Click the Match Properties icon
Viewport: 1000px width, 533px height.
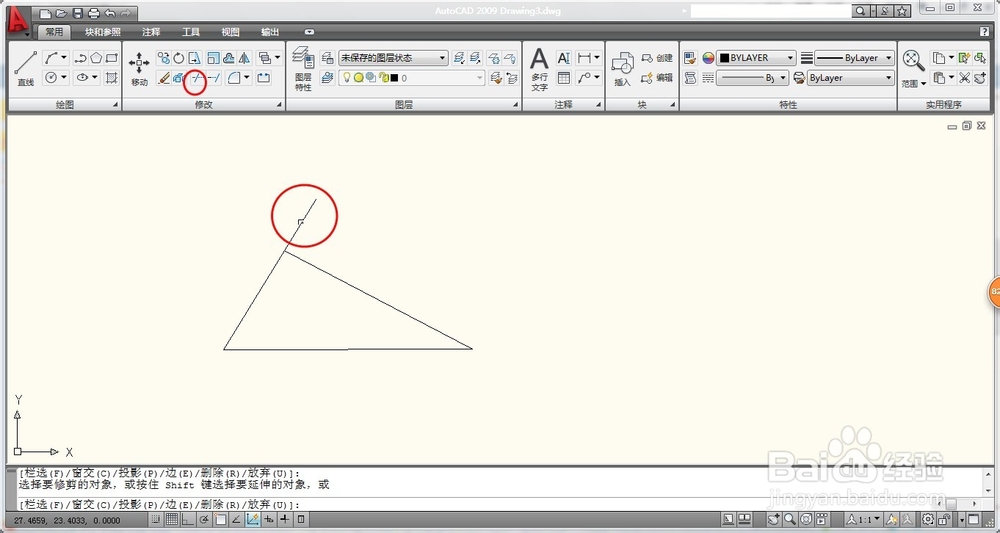point(690,58)
